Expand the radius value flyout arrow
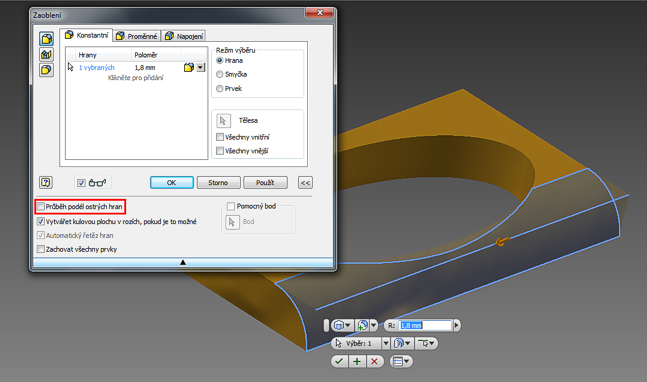The image size is (647, 382). coord(456,325)
